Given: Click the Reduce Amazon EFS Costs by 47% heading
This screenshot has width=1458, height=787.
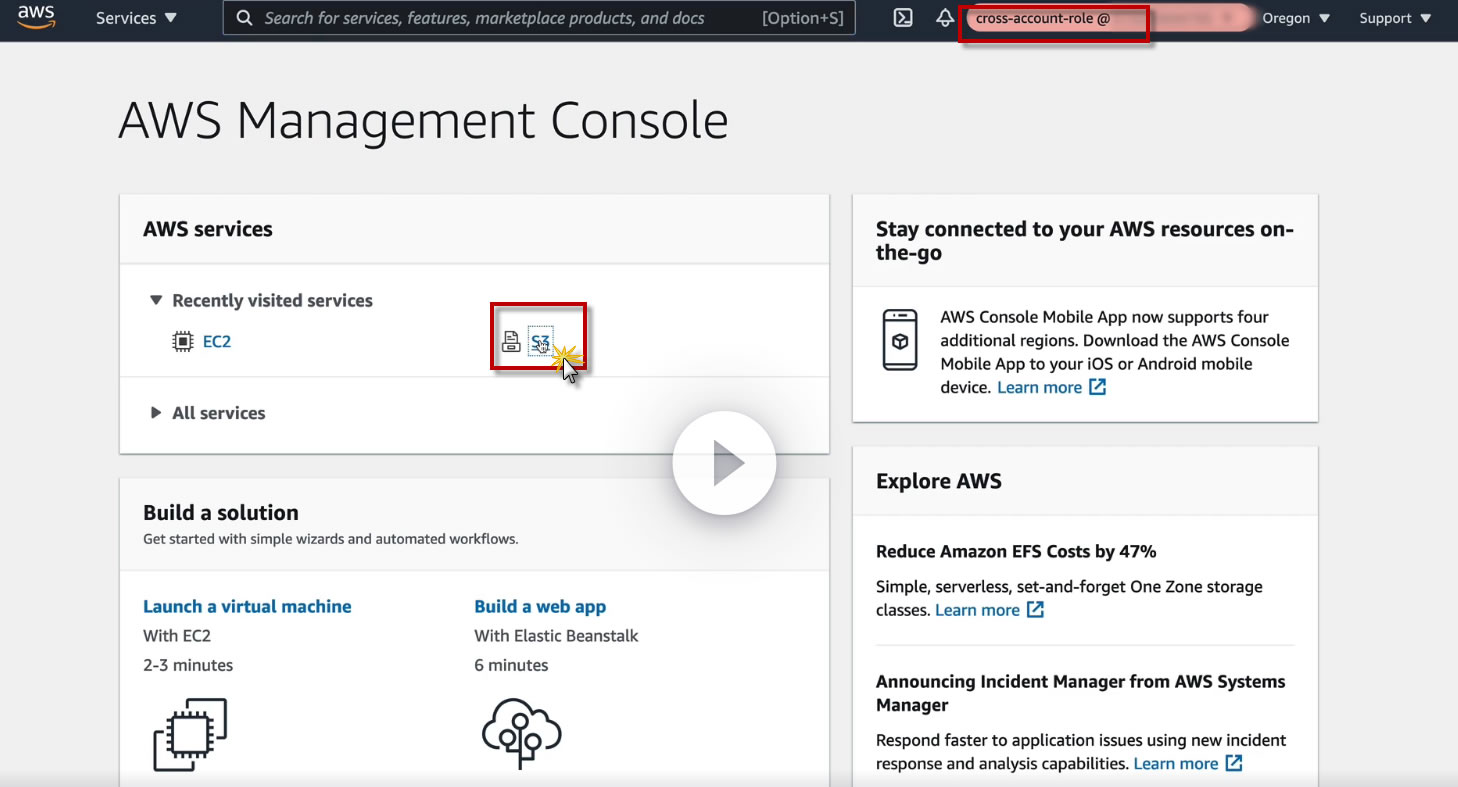Looking at the screenshot, I should coord(1016,551).
